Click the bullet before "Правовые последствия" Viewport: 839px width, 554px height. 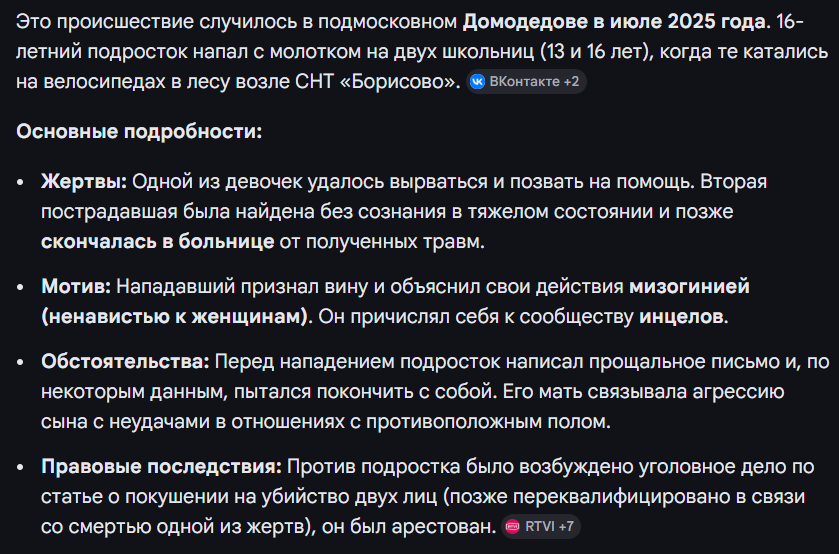click(23, 467)
